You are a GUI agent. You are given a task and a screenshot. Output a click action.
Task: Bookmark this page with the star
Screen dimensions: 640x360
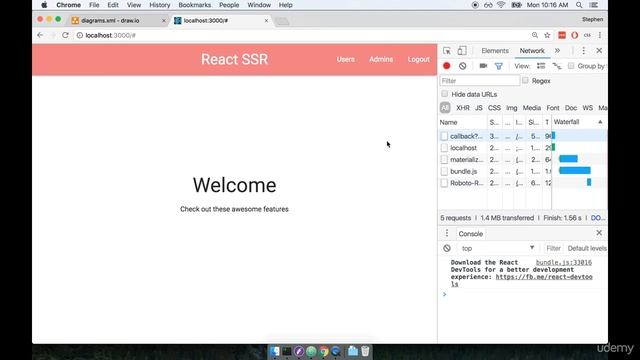coord(547,36)
